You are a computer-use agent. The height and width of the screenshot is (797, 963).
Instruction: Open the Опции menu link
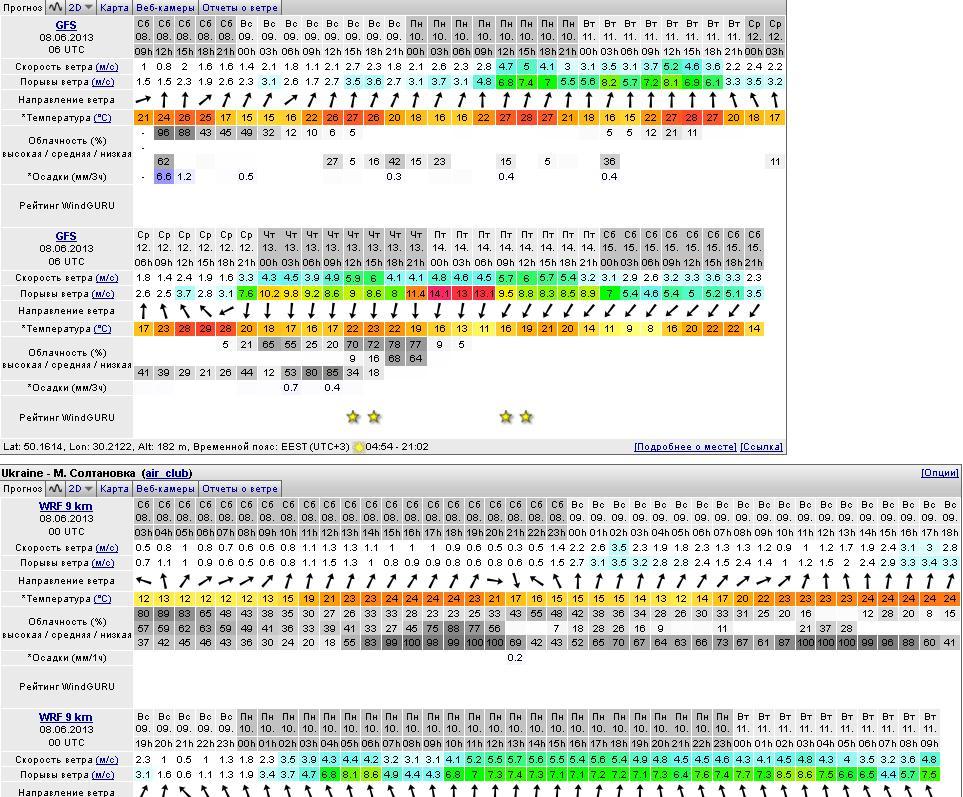[x=939, y=473]
